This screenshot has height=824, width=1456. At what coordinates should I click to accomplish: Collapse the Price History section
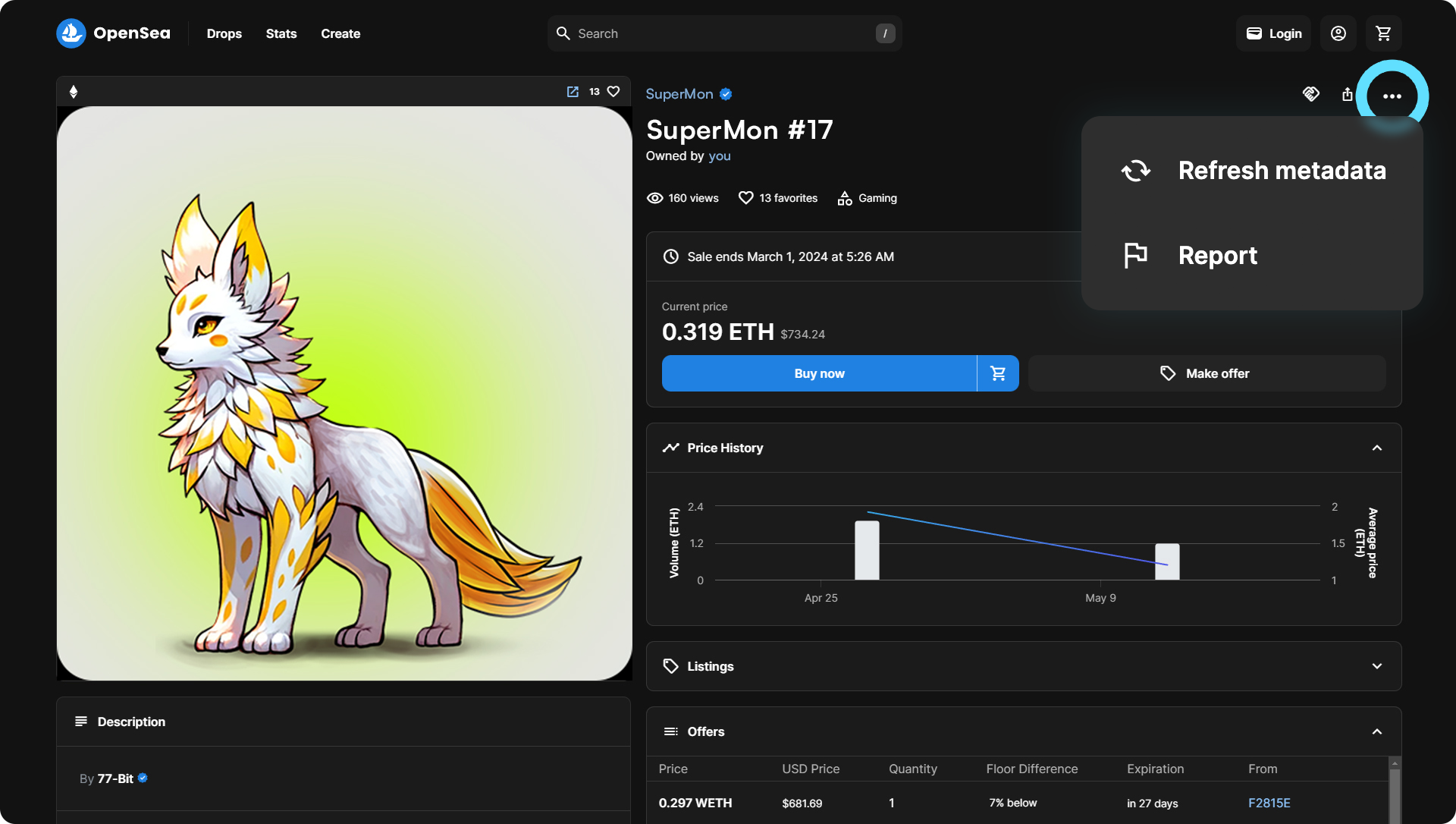1376,448
